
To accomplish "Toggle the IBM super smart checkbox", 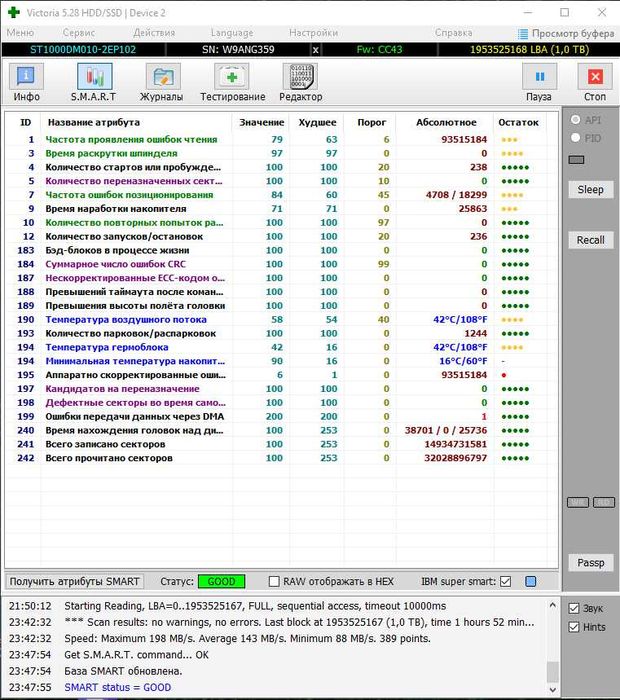I will point(505,581).
